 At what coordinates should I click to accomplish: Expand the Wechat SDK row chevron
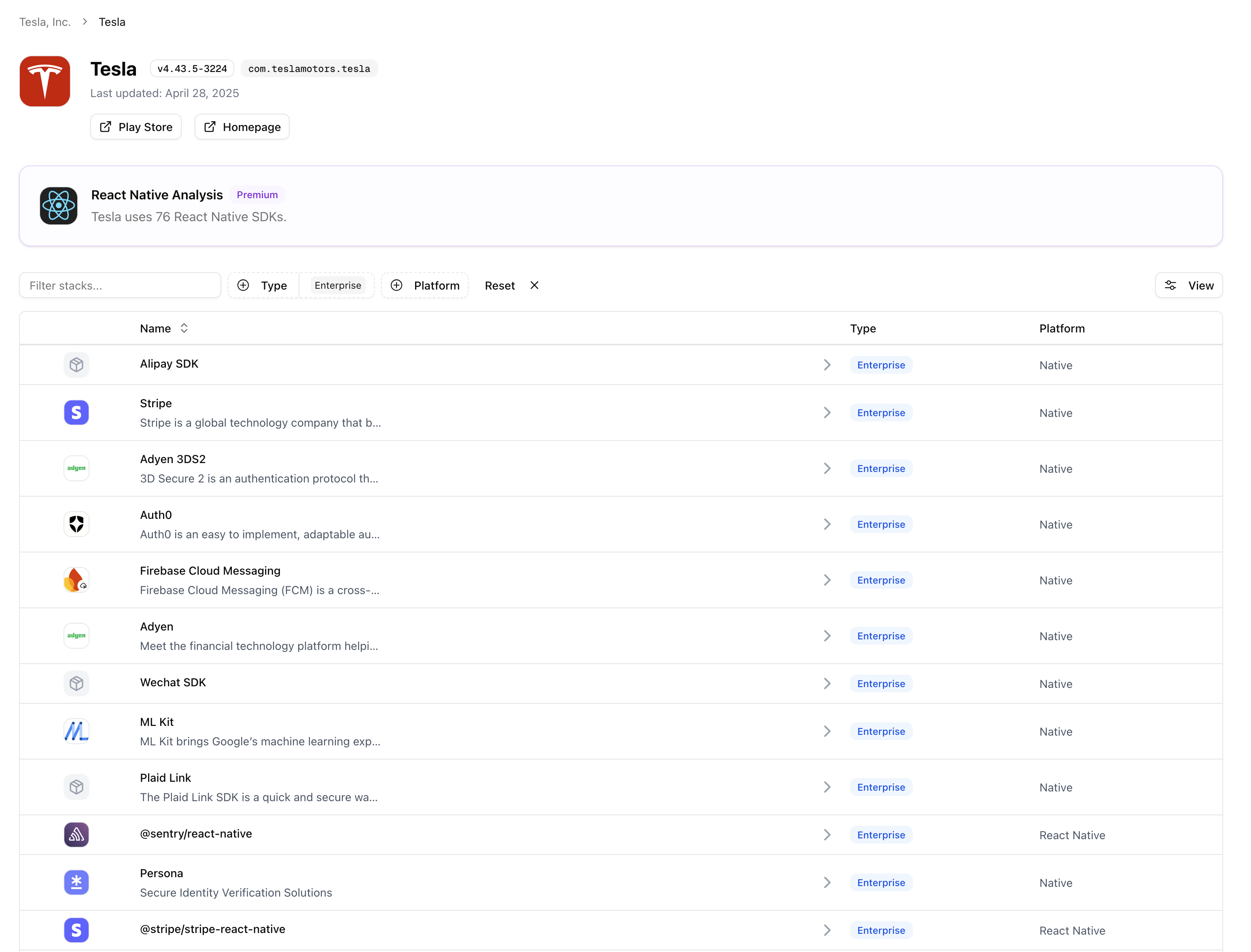point(827,684)
